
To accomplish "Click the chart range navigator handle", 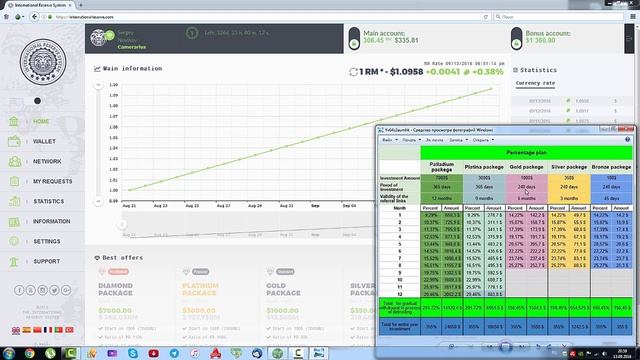I will click(x=122, y=224).
